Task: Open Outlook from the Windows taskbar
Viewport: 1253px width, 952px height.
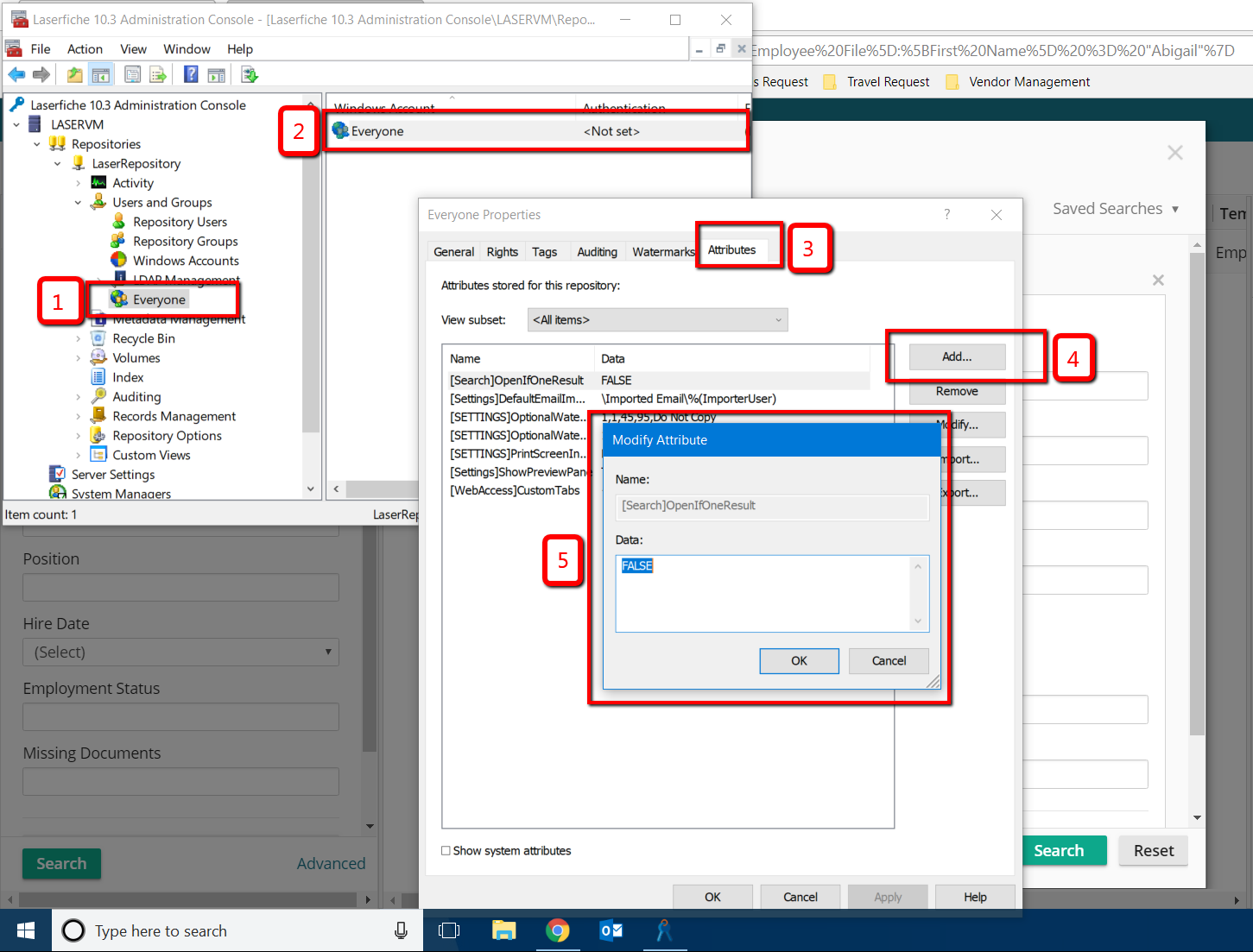Action: tap(611, 930)
